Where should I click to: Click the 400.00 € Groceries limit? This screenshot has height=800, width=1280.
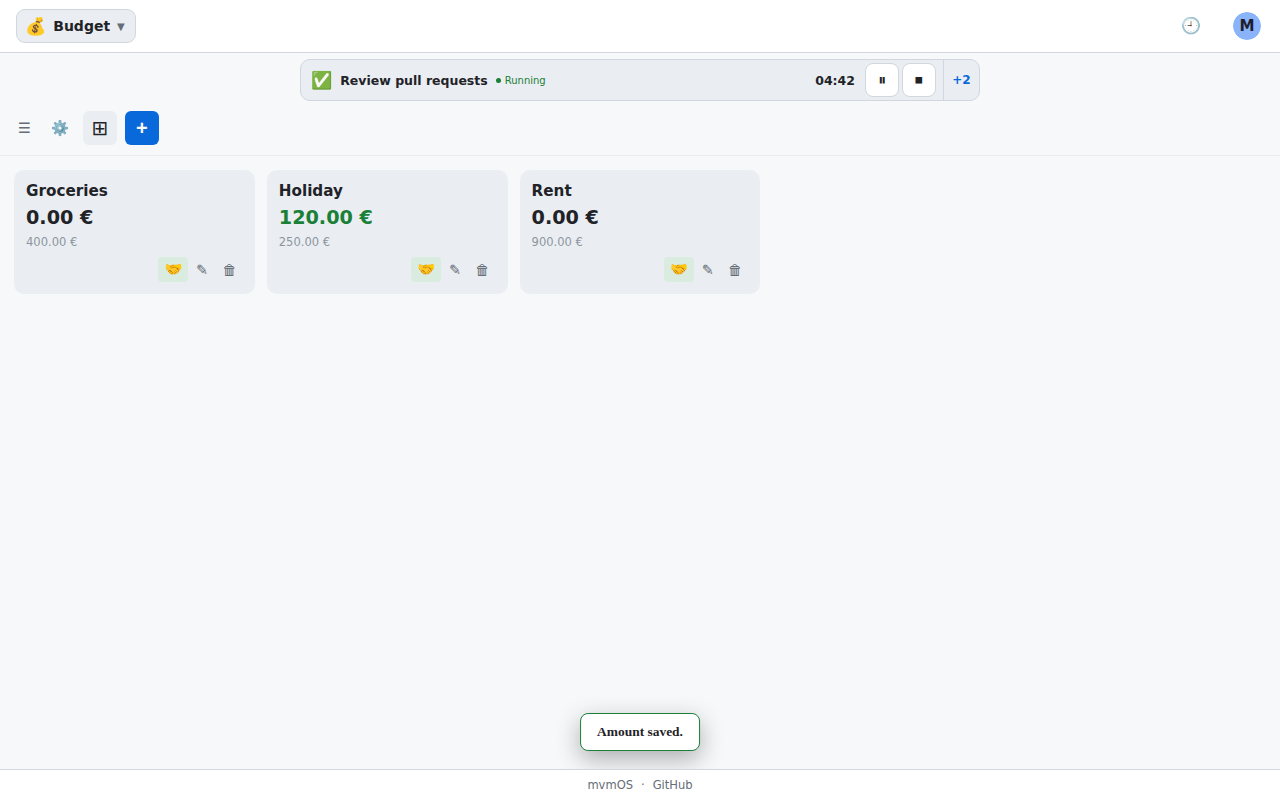(x=52, y=242)
